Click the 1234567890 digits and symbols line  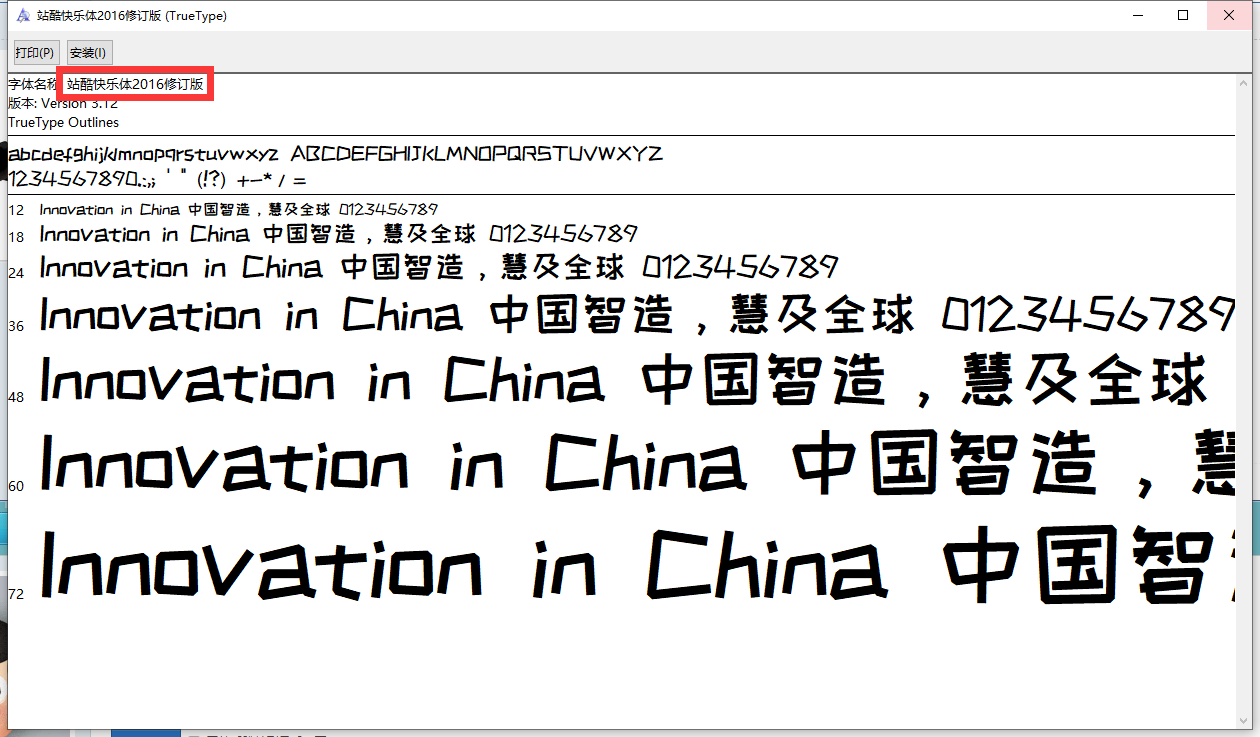[x=157, y=180]
